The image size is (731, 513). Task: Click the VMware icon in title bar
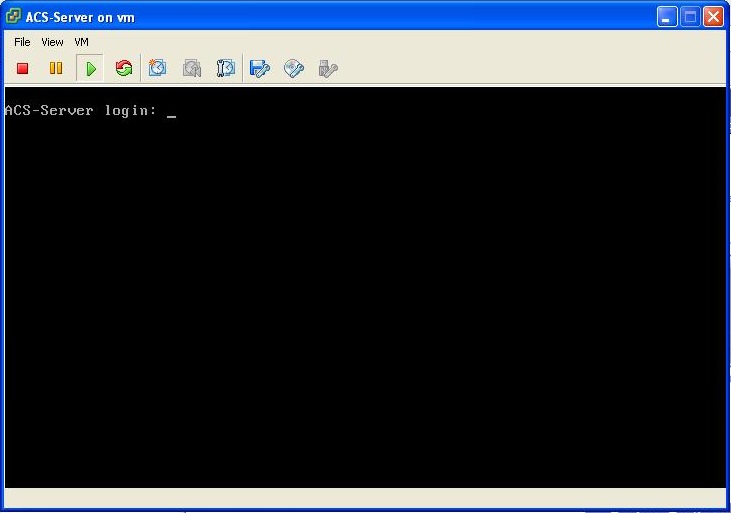tap(14, 17)
